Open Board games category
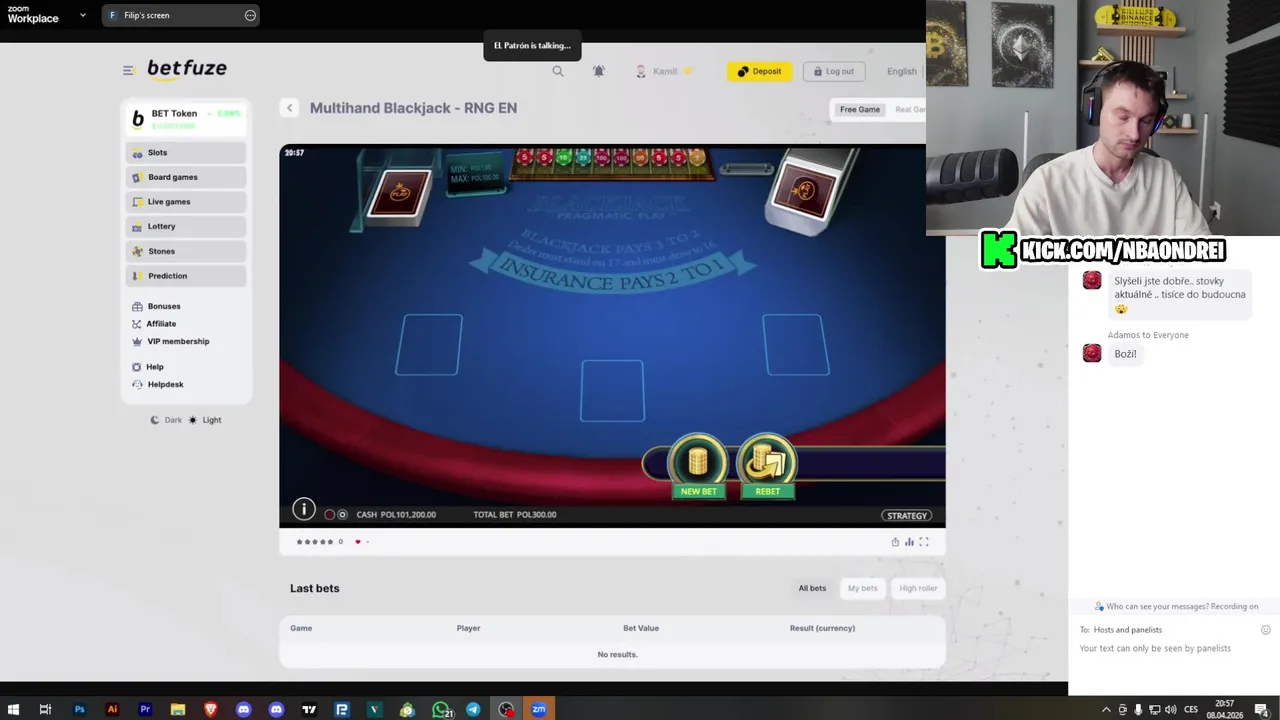This screenshot has width=1280, height=720. (186, 177)
